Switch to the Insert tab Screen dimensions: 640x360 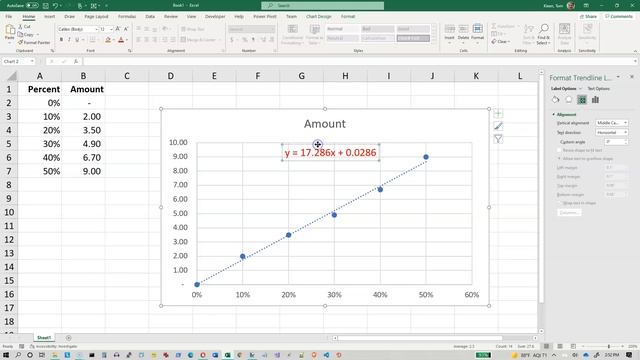point(49,16)
